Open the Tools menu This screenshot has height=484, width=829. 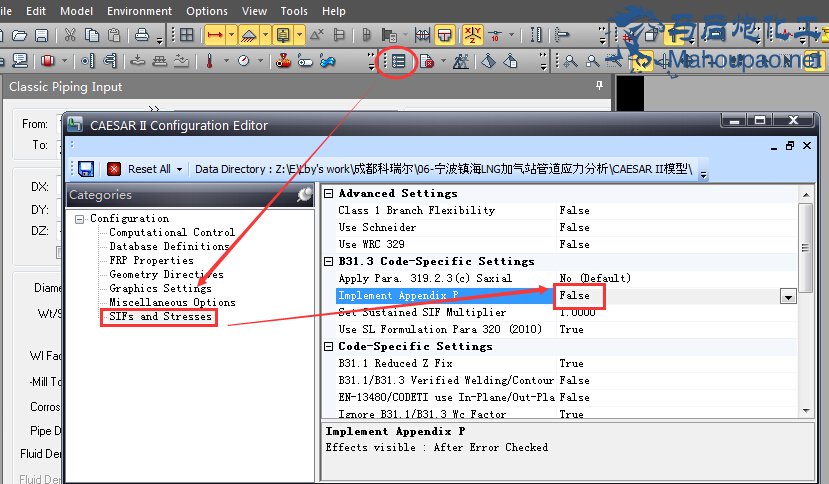click(x=294, y=11)
